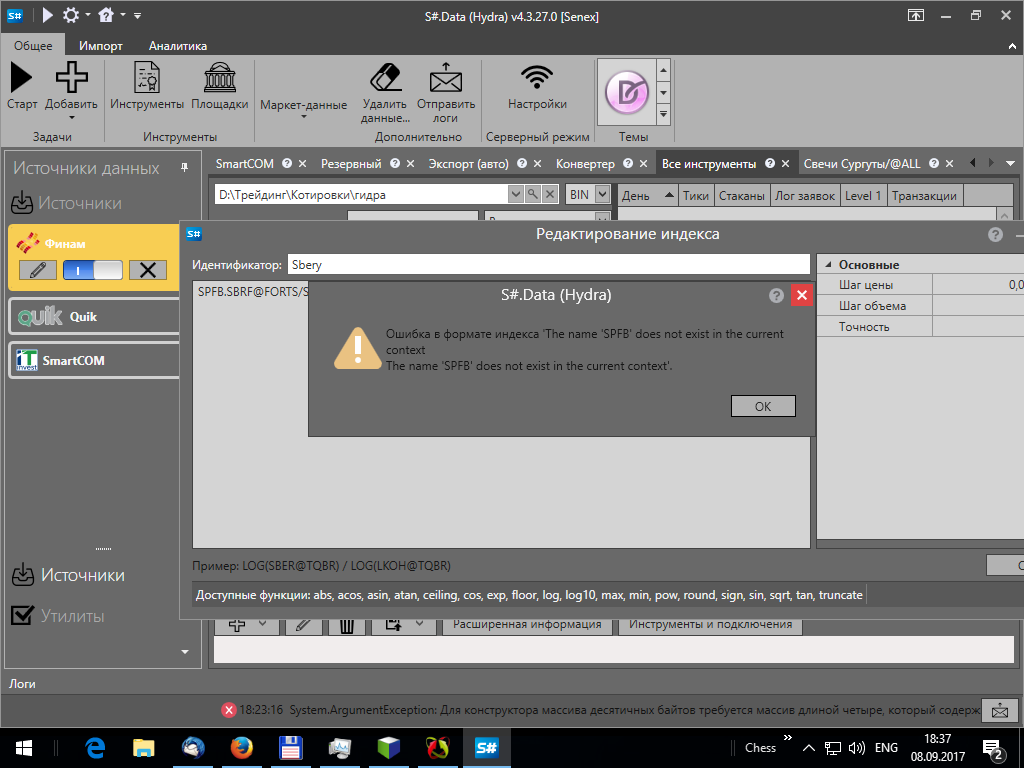Image resolution: width=1024 pixels, height=768 pixels.
Task: Open the Конвертер tab
Action: coord(585,164)
